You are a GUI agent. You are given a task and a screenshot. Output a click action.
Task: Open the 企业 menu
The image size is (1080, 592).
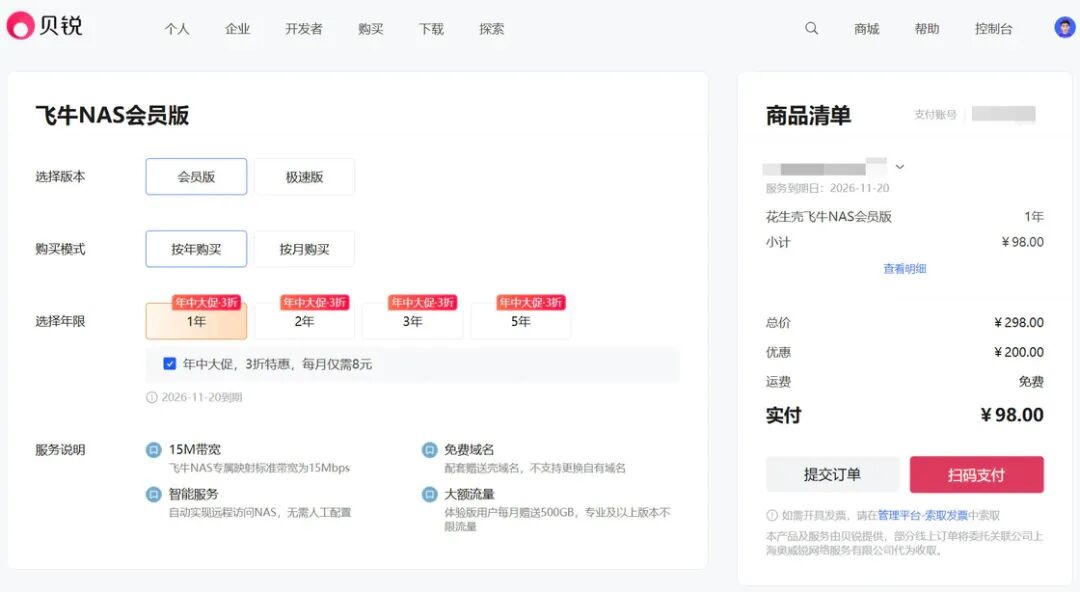[238, 29]
